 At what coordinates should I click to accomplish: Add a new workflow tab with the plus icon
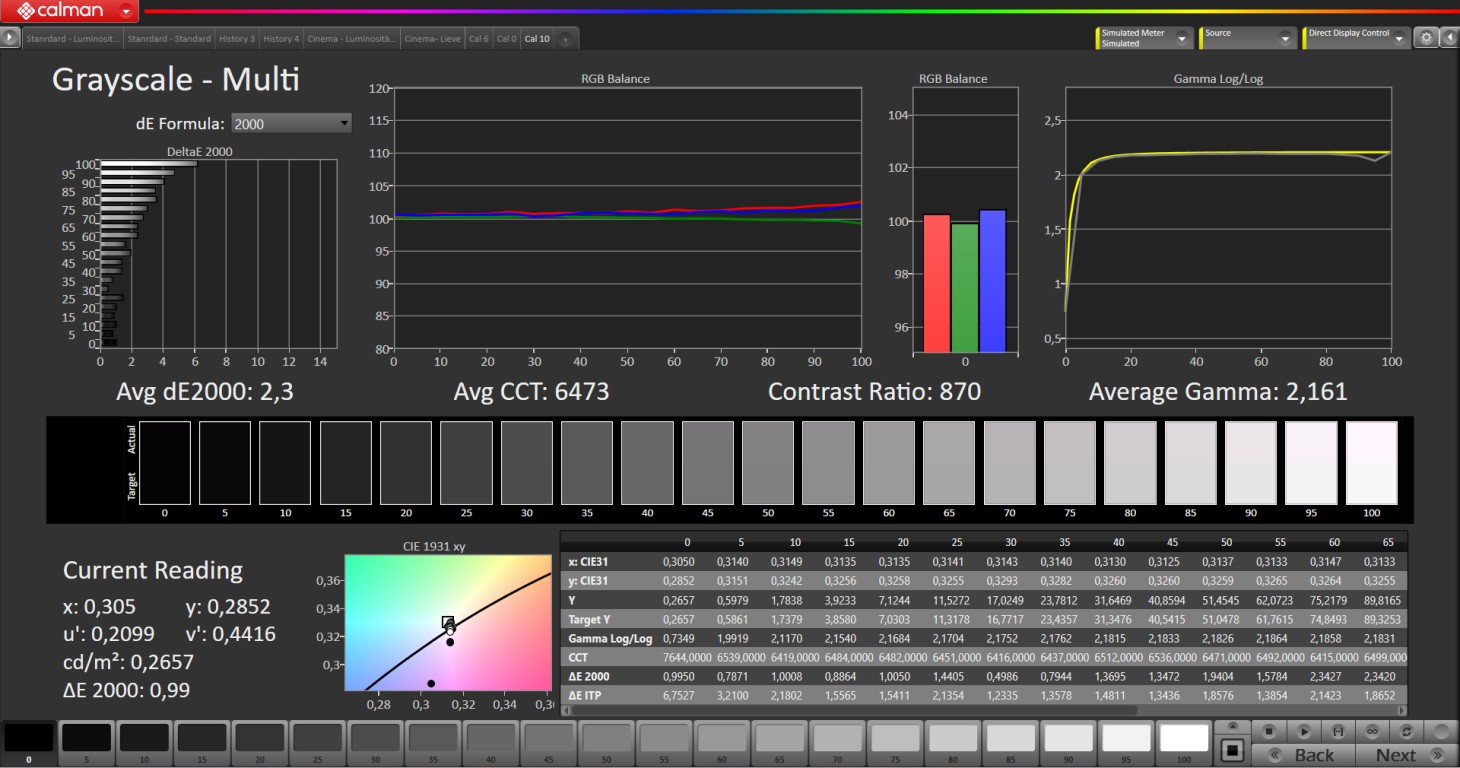(565, 39)
